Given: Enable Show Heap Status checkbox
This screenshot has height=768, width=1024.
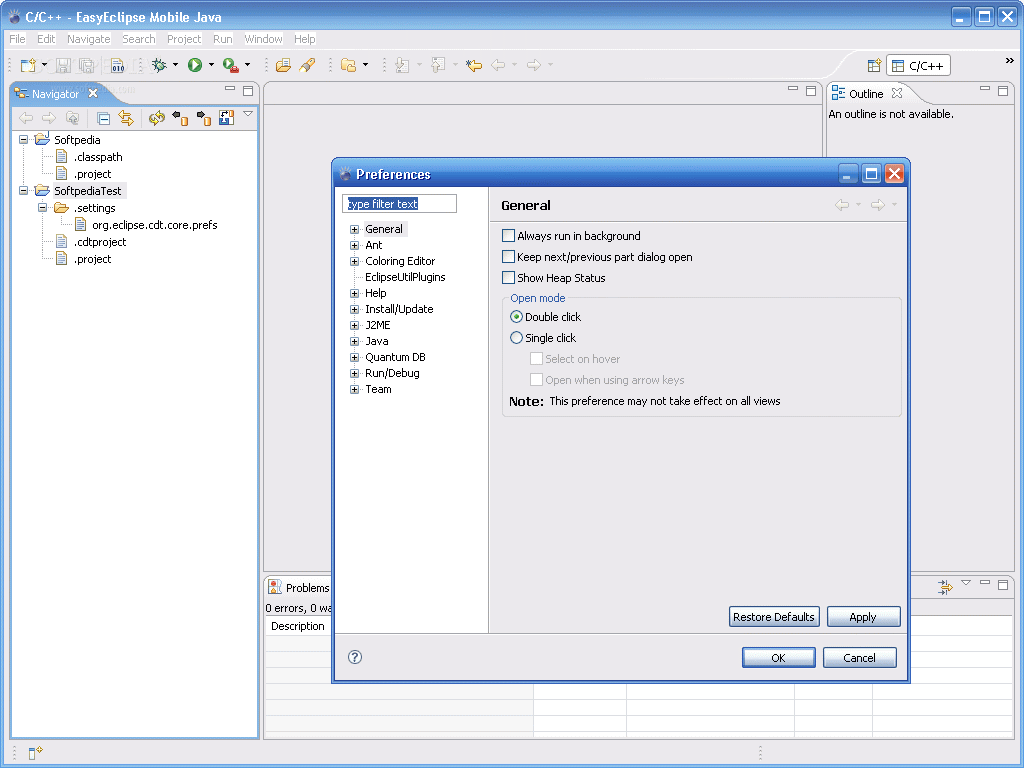Looking at the screenshot, I should click(508, 278).
